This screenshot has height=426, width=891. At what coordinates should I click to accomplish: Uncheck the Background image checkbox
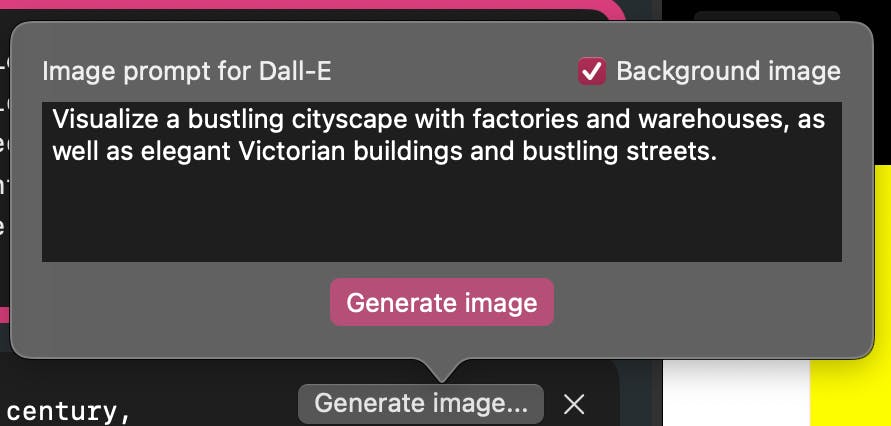coord(592,72)
